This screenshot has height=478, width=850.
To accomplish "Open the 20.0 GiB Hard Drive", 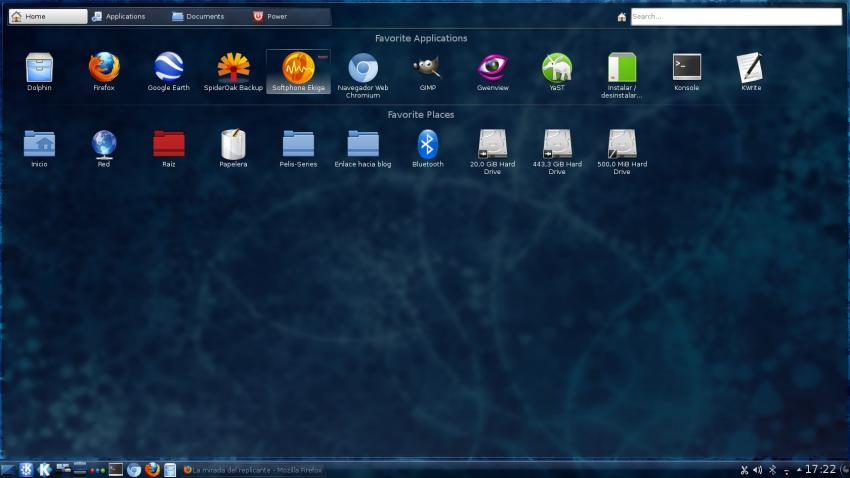I will click(492, 152).
